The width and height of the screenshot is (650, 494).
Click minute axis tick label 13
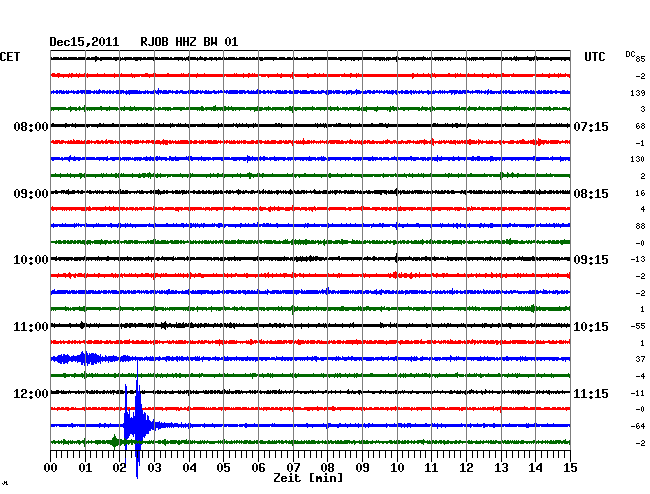[501, 468]
